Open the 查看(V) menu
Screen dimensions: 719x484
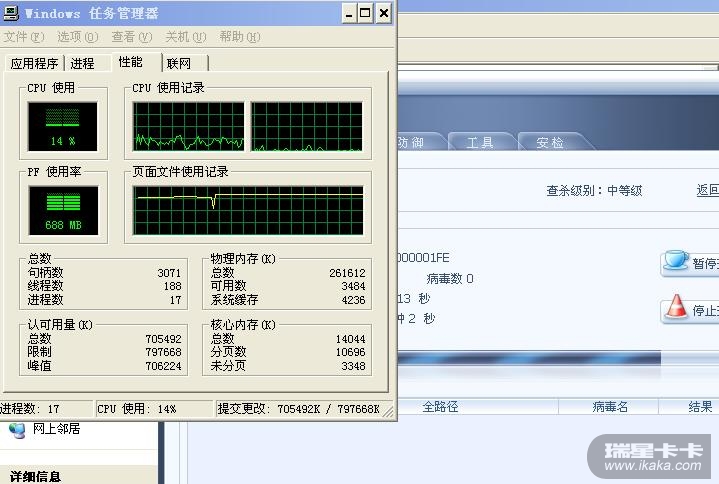click(132, 37)
